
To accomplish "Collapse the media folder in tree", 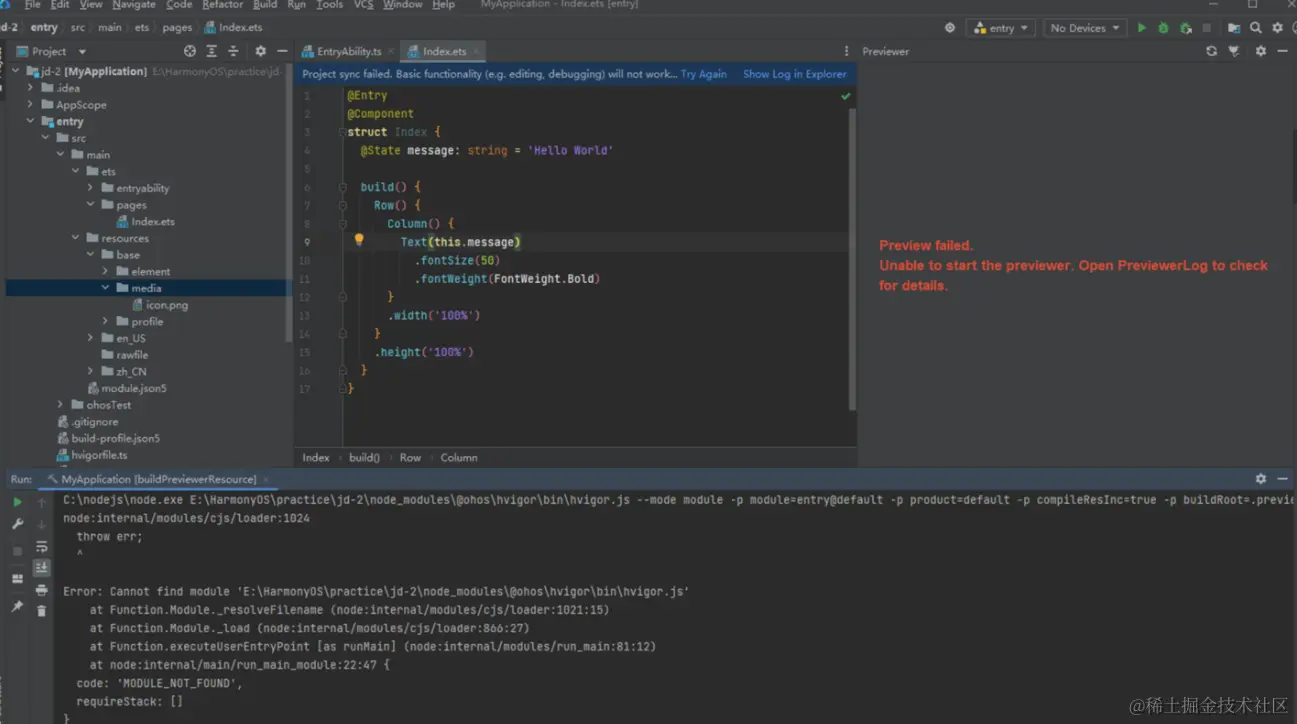I will pos(105,288).
